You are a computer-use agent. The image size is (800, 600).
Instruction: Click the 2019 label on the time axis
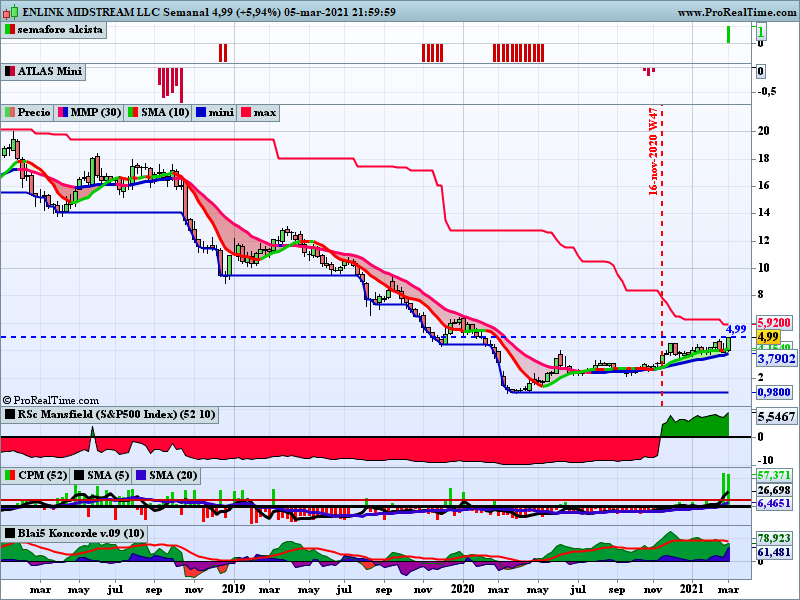click(234, 589)
